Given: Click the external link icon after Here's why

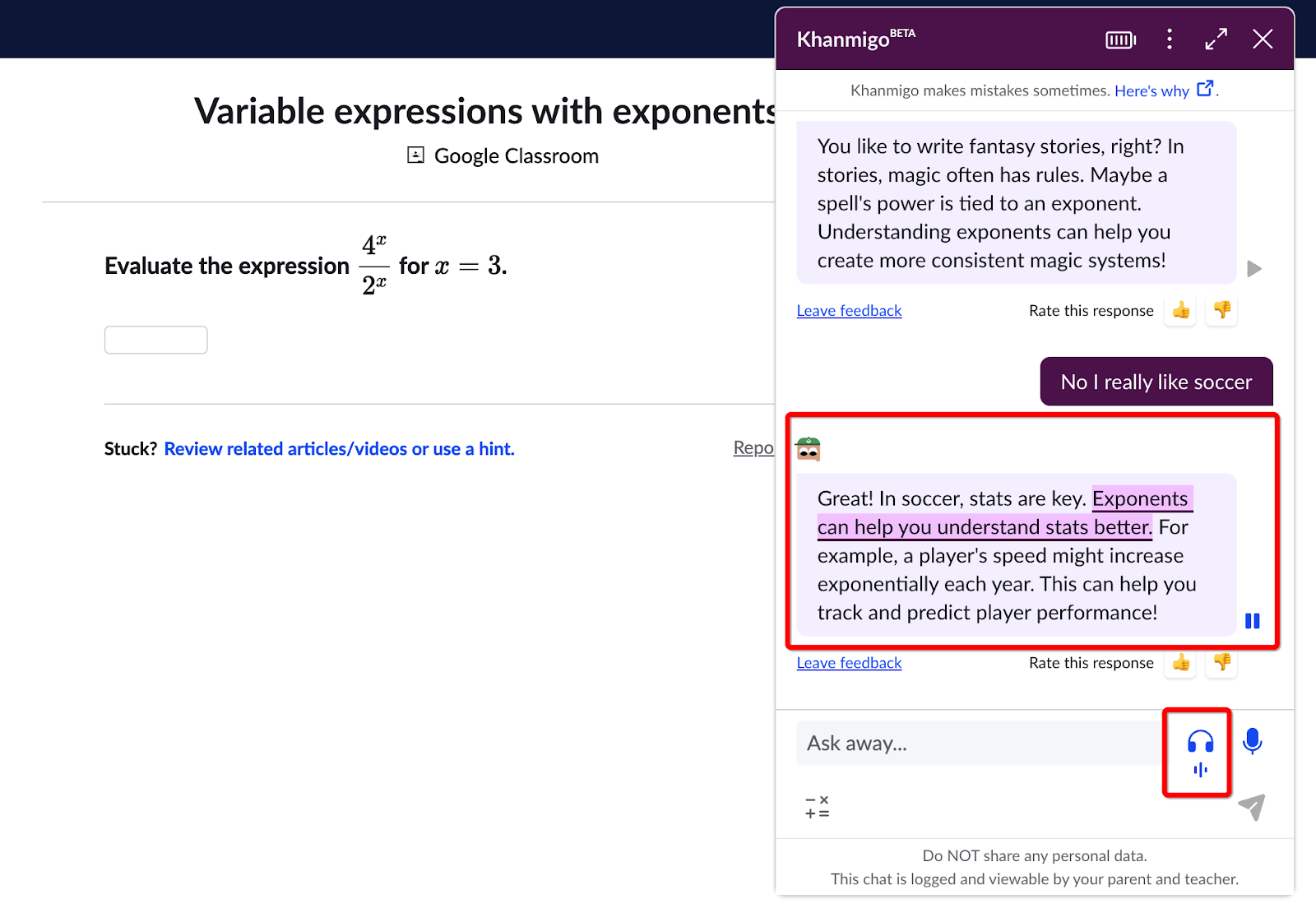Looking at the screenshot, I should click(1205, 88).
